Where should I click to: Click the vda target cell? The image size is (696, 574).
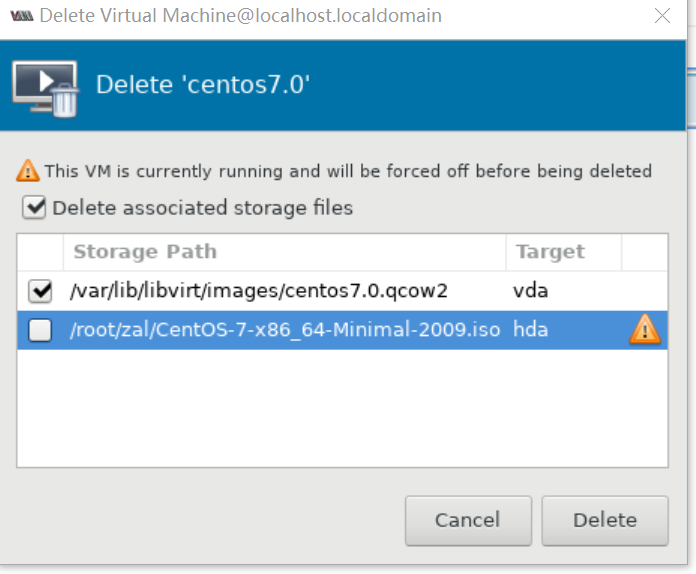tap(530, 291)
